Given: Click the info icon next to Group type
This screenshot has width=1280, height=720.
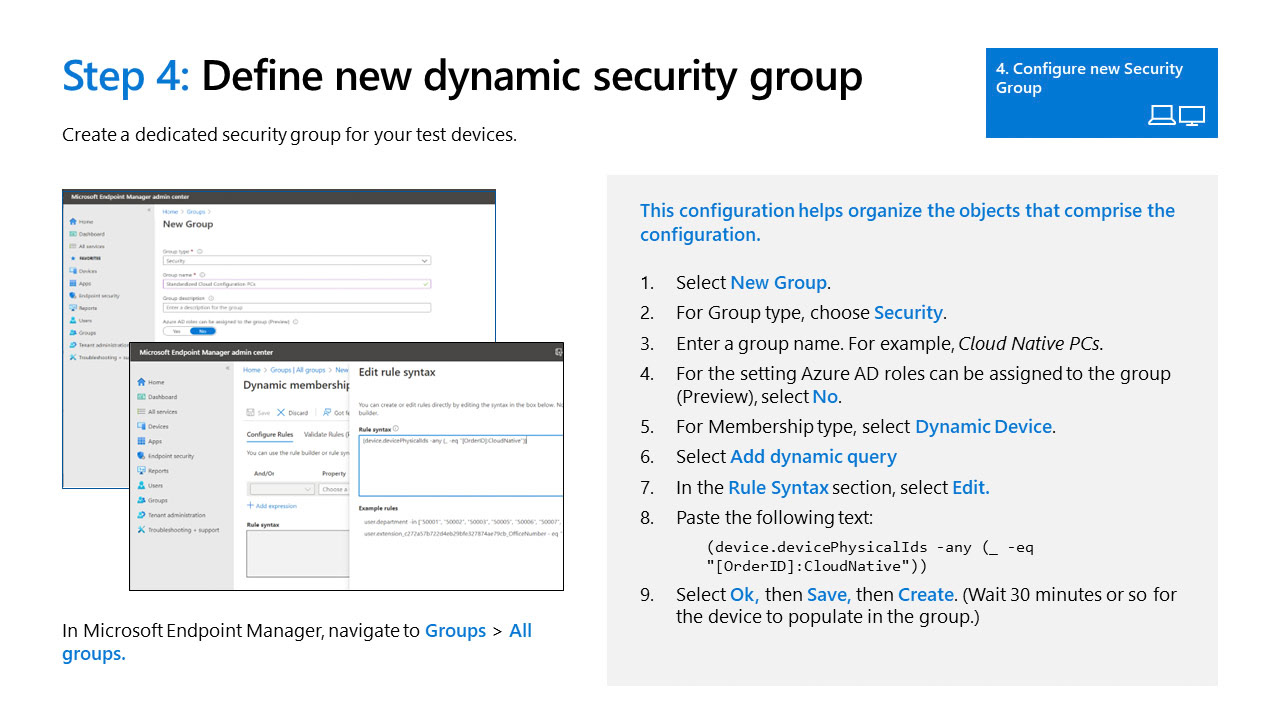Looking at the screenshot, I should [200, 251].
